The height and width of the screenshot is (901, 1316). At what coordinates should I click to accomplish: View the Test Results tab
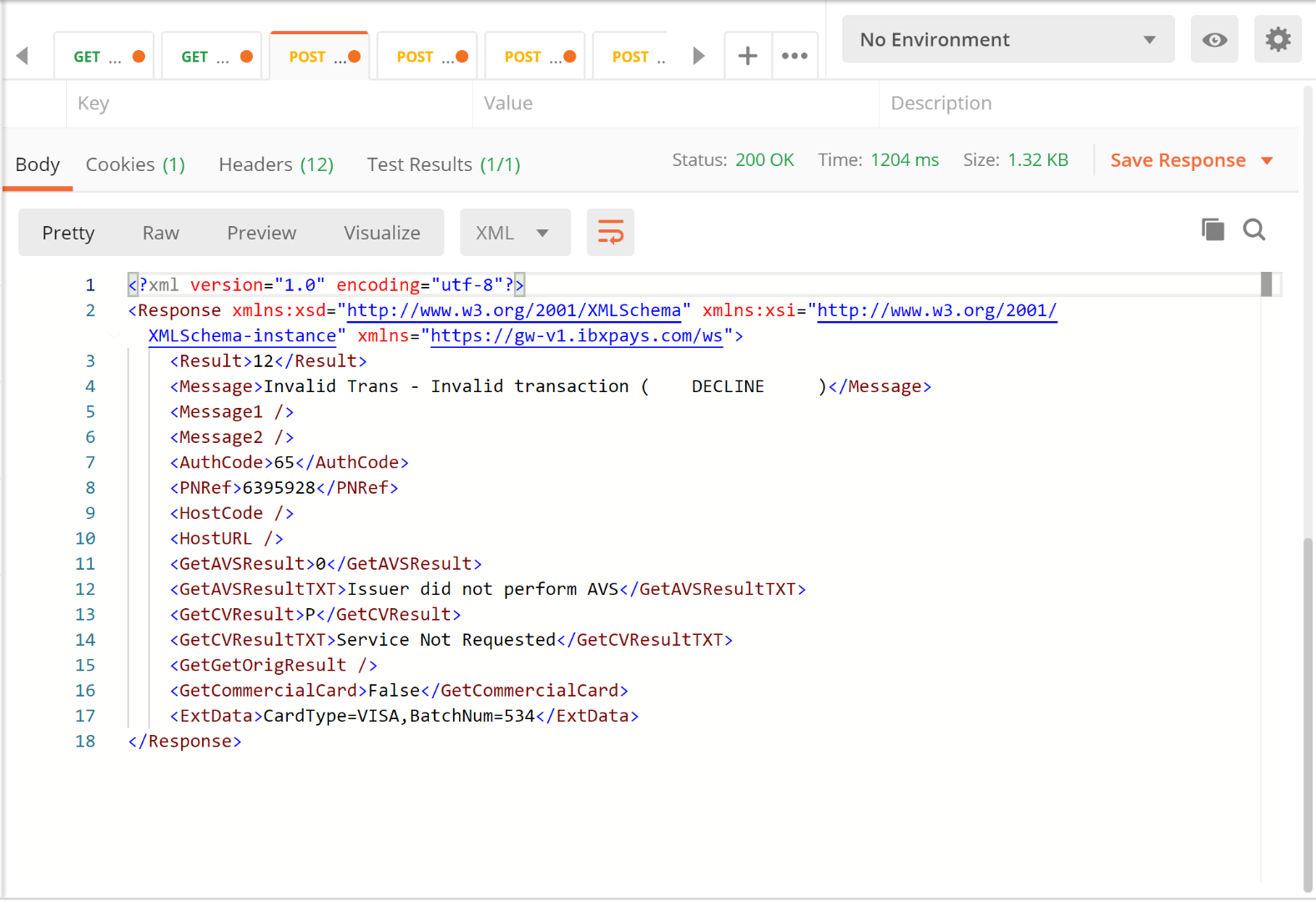point(443,164)
